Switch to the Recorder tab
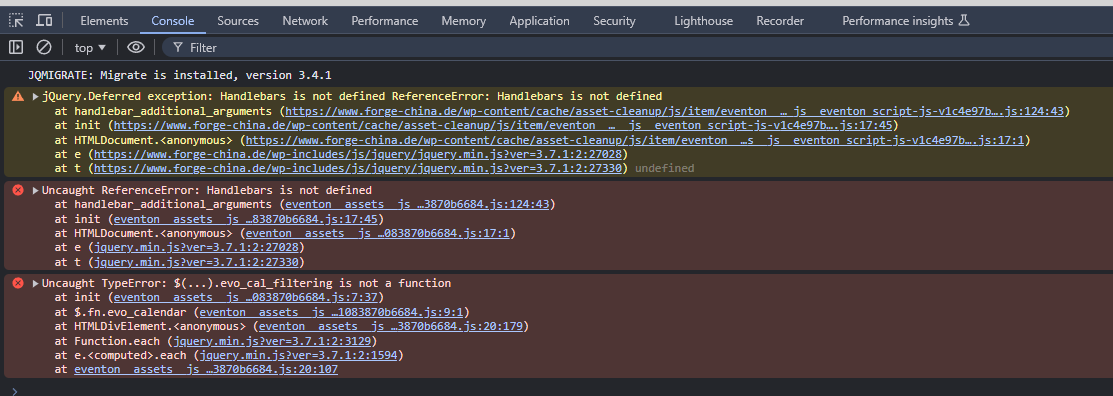The height and width of the screenshot is (396, 1113). pyautogui.click(x=780, y=21)
